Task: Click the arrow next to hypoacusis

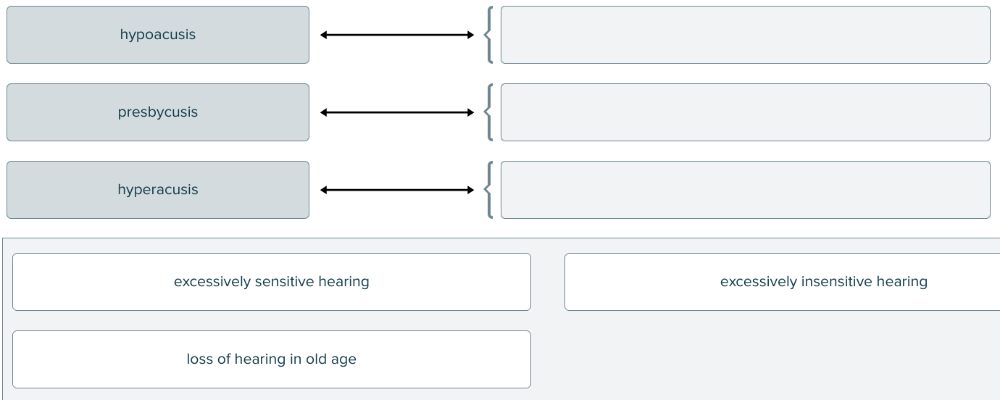Action: (397, 35)
